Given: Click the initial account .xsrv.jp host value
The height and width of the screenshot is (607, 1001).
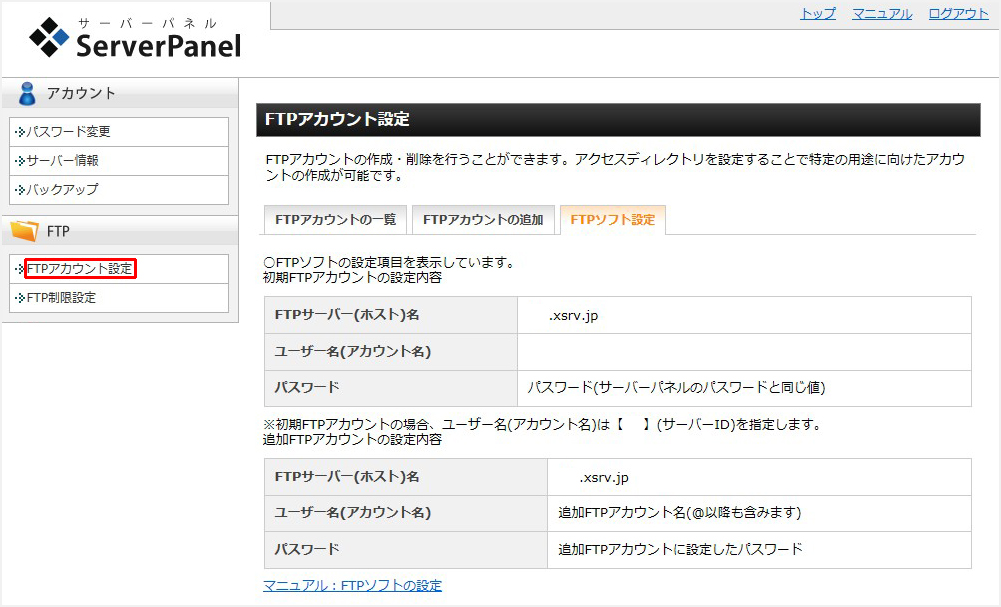Looking at the screenshot, I should click(573, 315).
